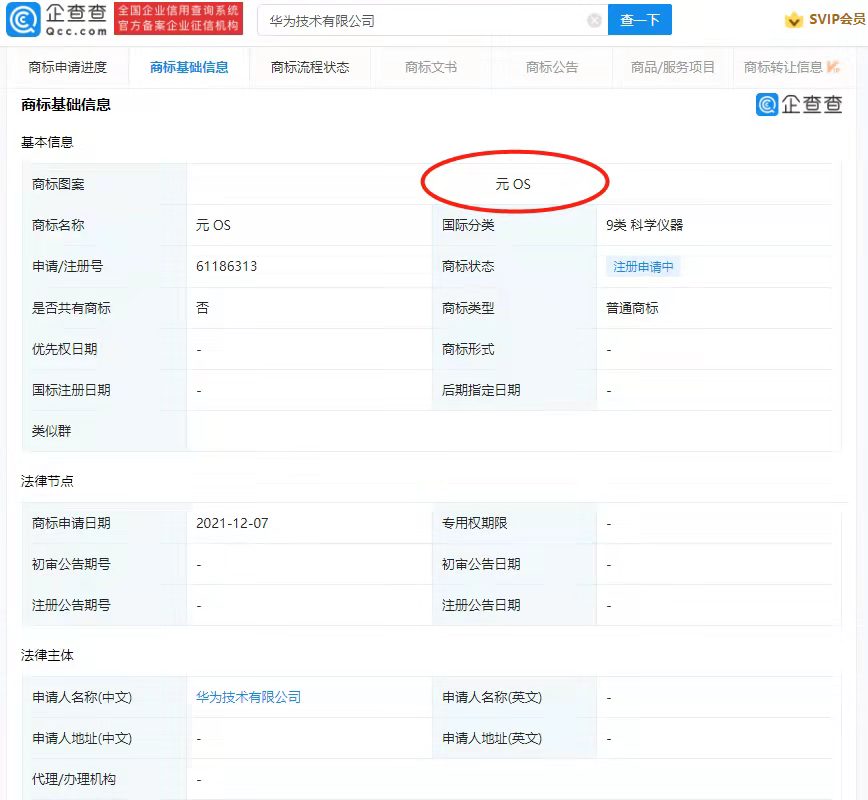Clear the search box with the X icon
This screenshot has width=868, height=800.
coord(594,21)
